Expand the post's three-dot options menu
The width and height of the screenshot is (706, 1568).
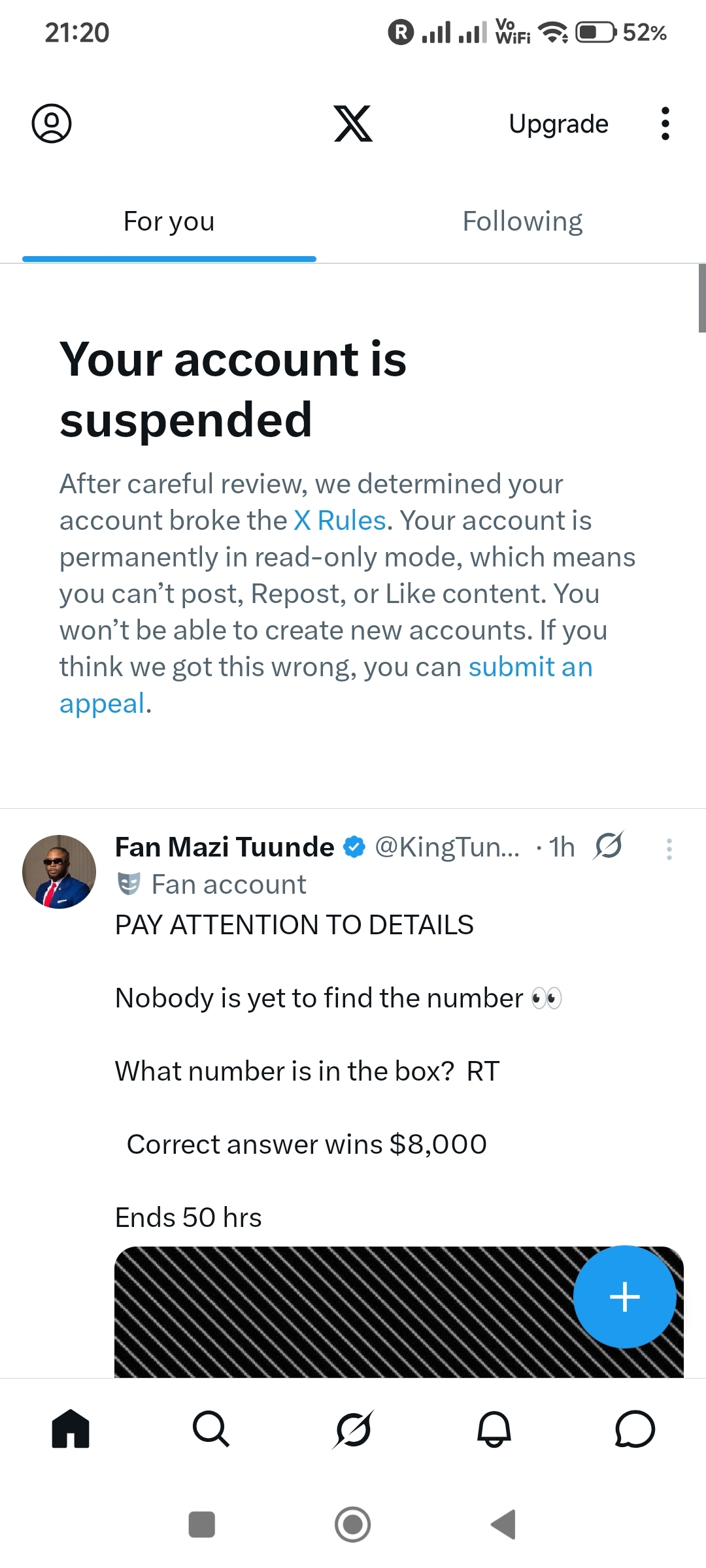click(669, 849)
